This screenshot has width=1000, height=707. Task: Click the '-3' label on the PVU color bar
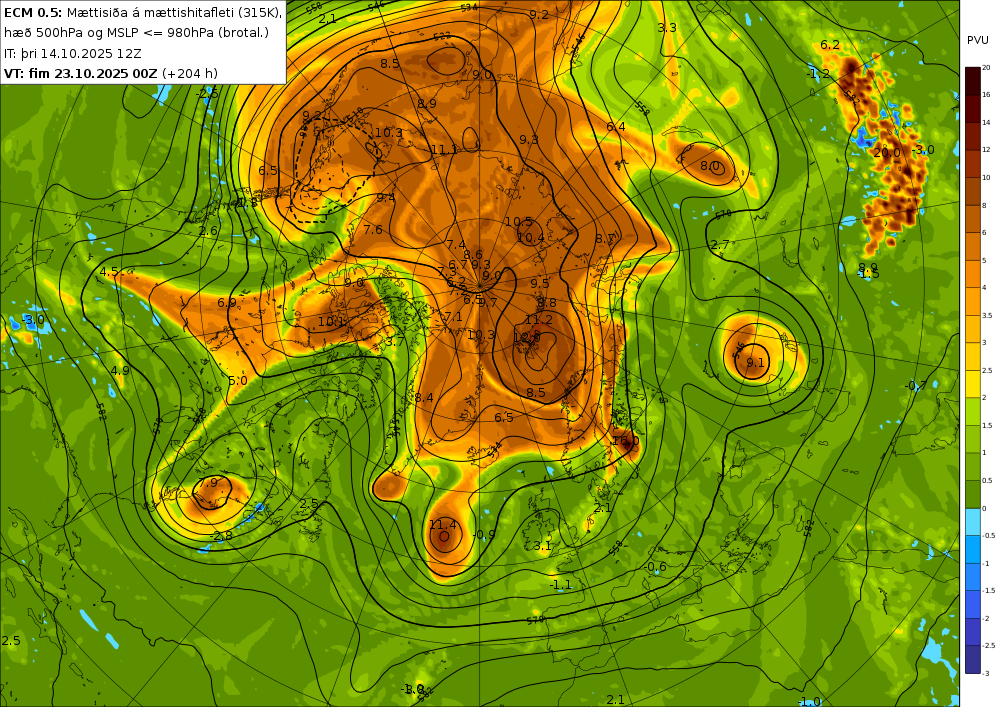(x=986, y=673)
